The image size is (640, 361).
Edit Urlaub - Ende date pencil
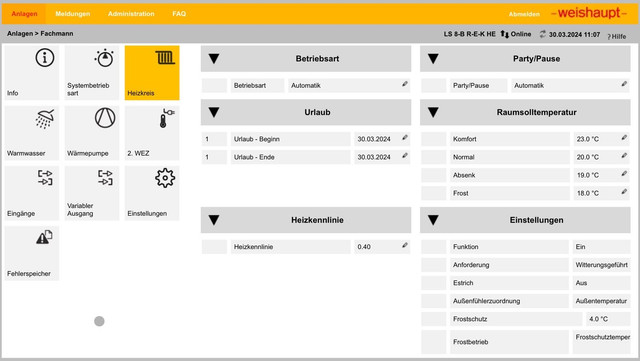[404, 156]
